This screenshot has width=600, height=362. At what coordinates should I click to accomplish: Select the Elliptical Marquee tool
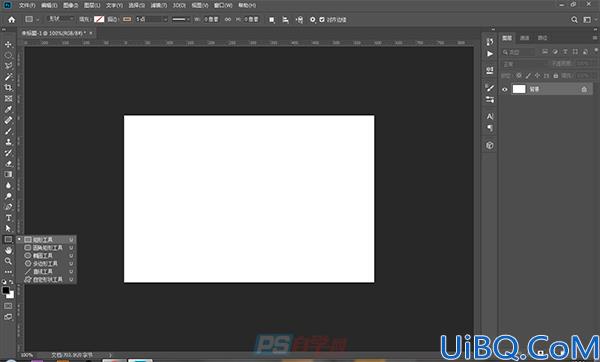click(x=8, y=55)
